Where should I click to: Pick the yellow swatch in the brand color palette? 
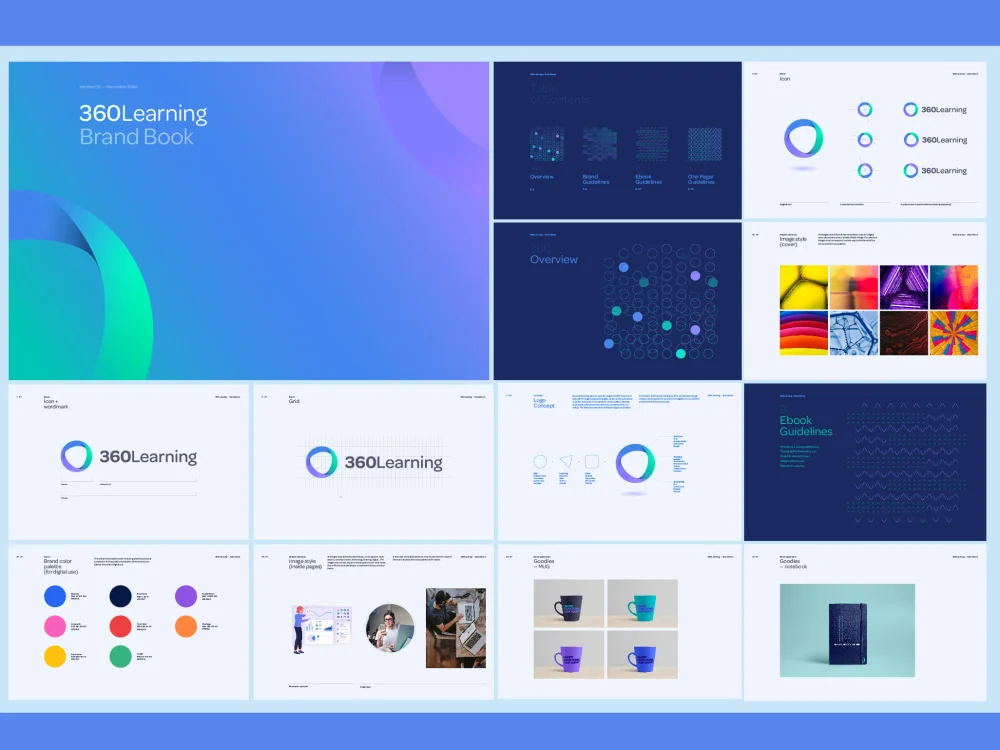pyautogui.click(x=55, y=657)
